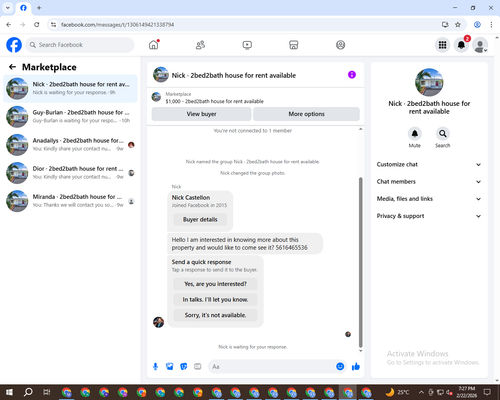The width and height of the screenshot is (500, 400).
Task: Choose a sticker icon in composer
Action: (x=184, y=367)
